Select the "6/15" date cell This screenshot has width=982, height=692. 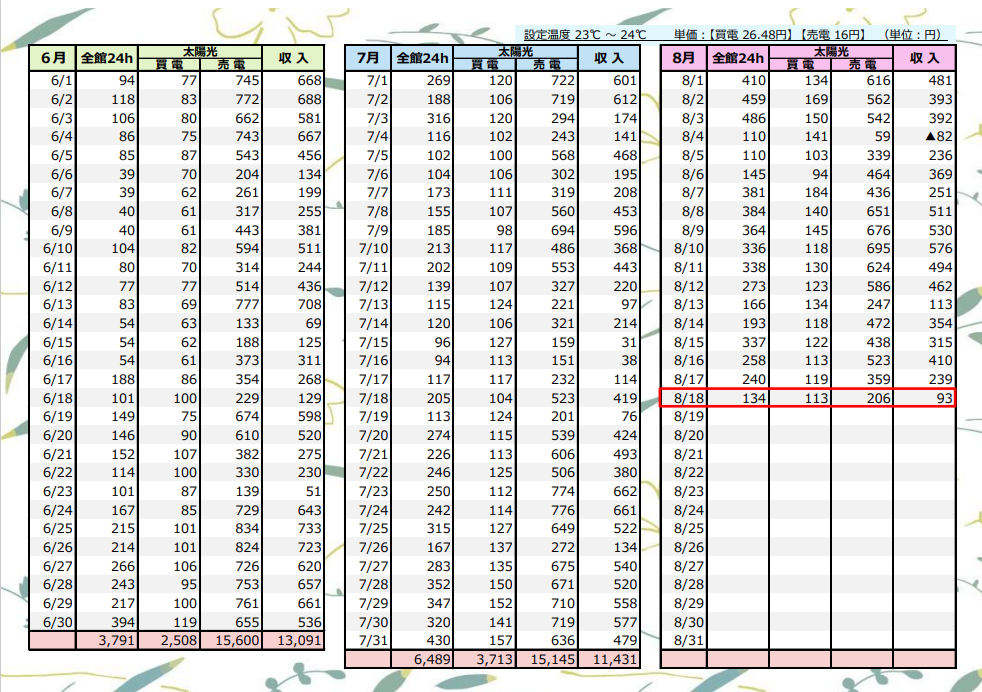click(x=53, y=343)
